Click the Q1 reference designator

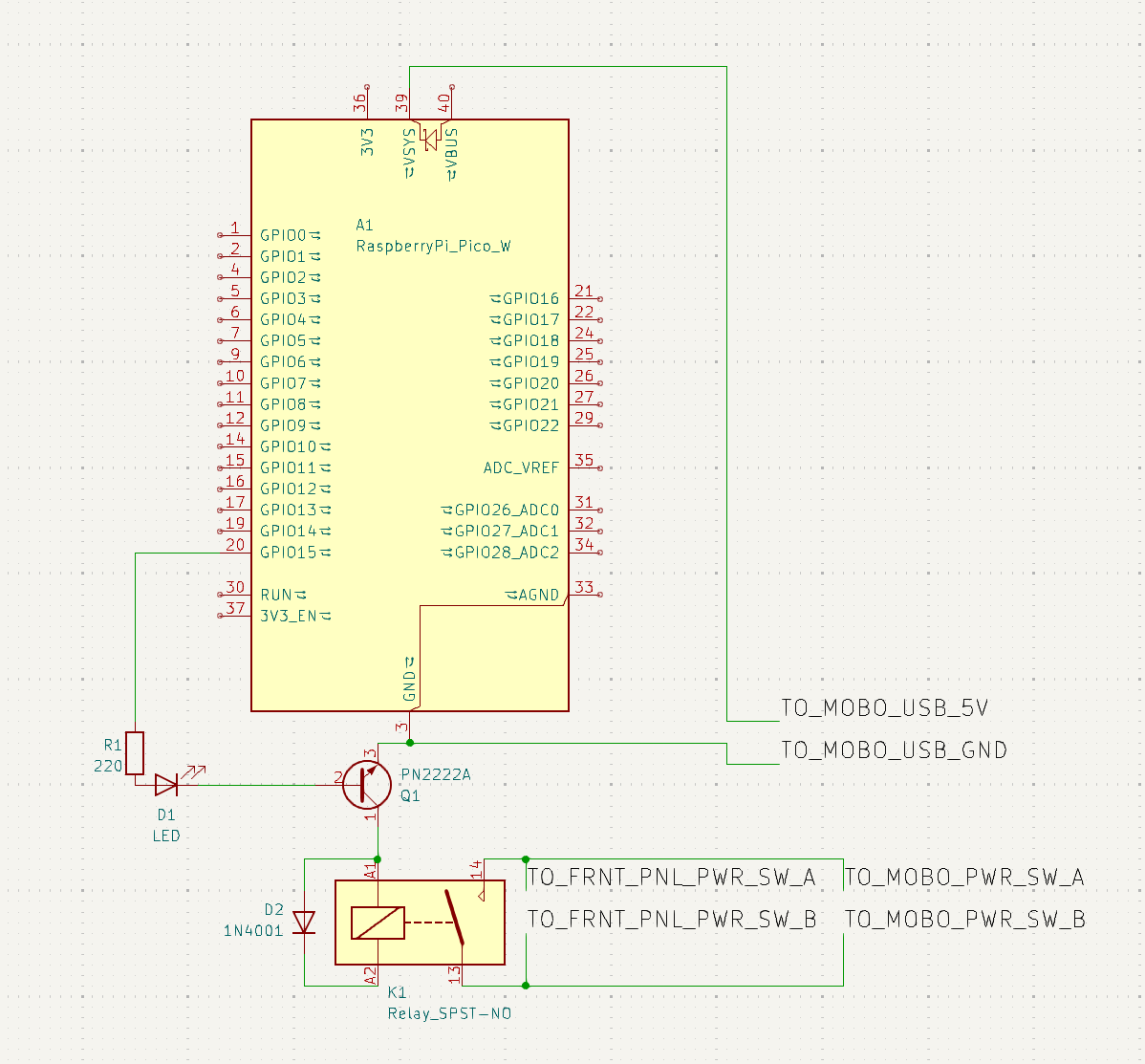click(410, 796)
